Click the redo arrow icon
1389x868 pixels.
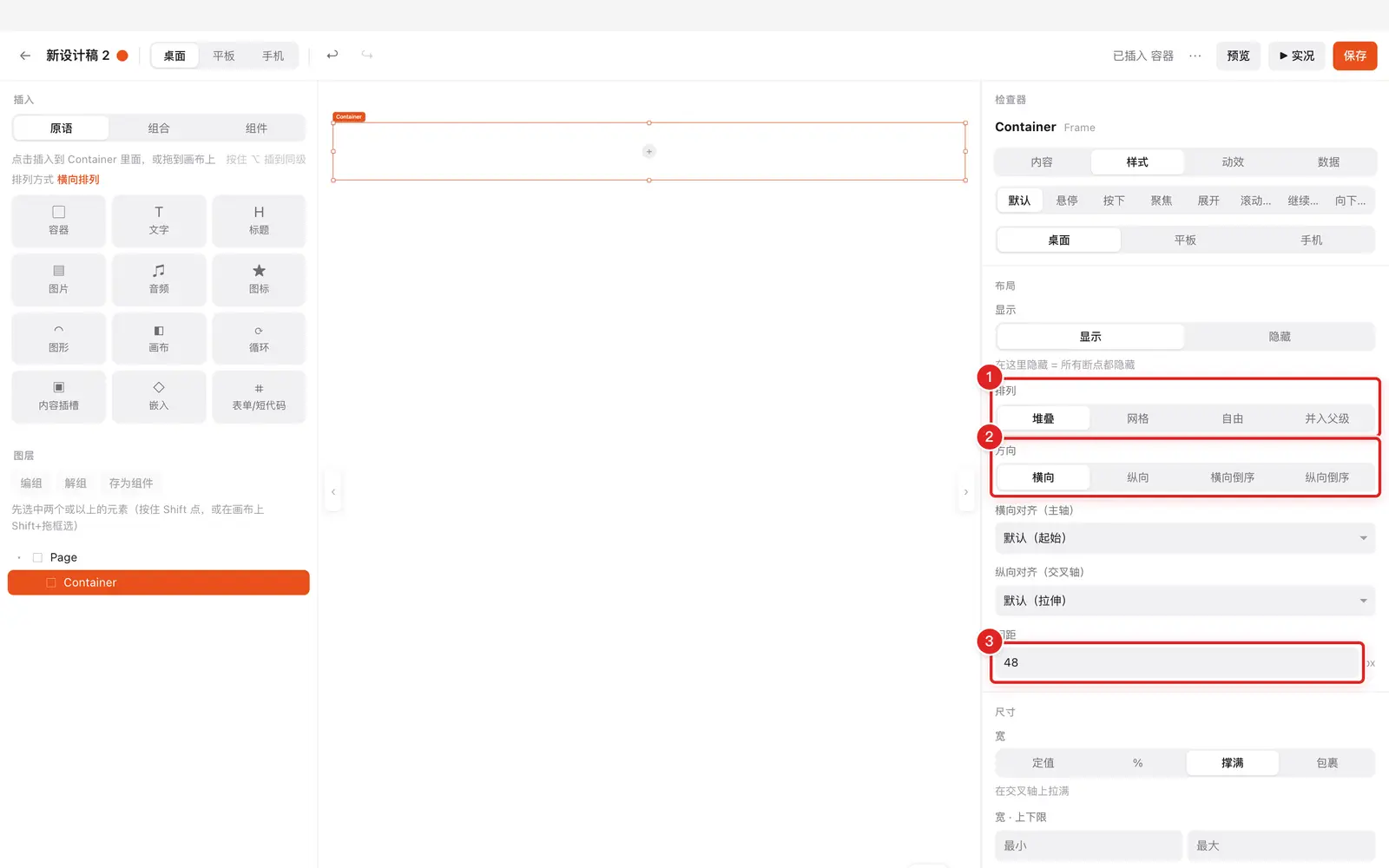click(x=367, y=55)
